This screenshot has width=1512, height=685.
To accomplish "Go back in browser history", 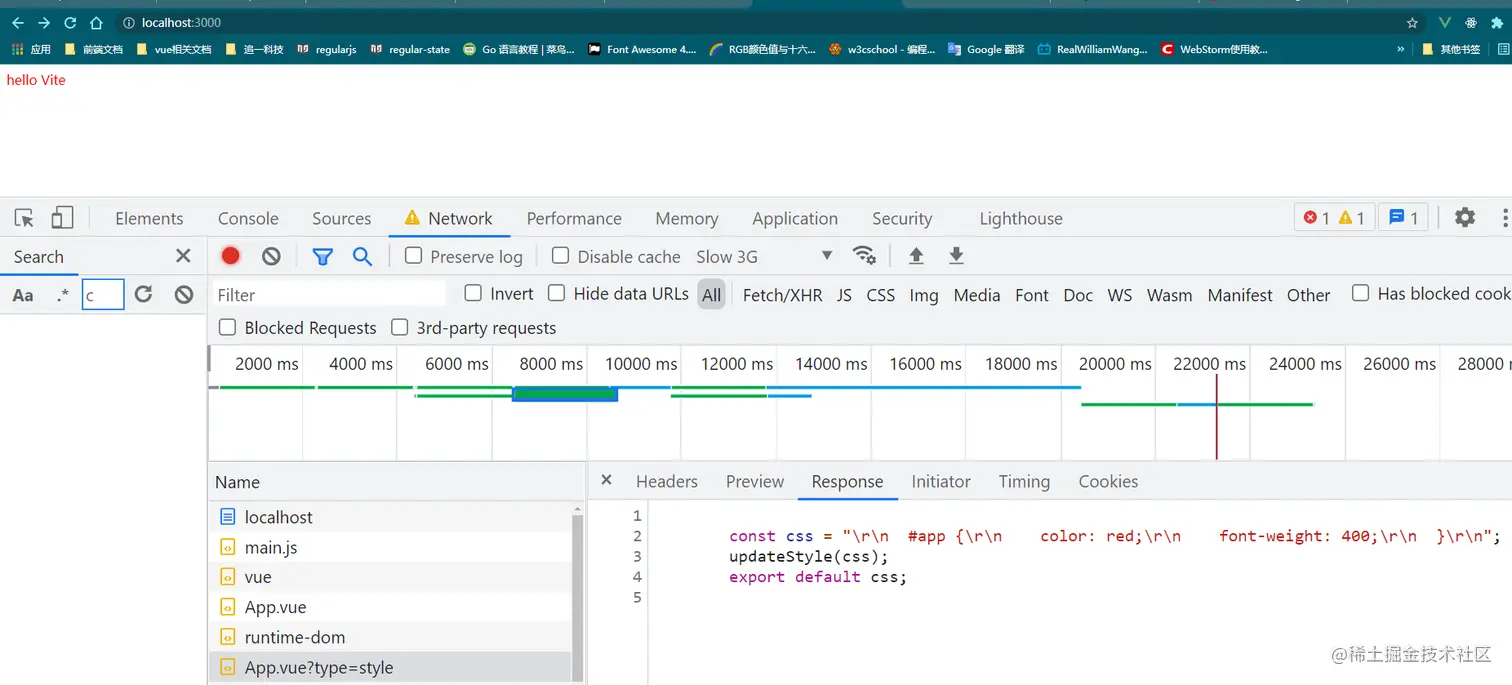I will pos(18,22).
